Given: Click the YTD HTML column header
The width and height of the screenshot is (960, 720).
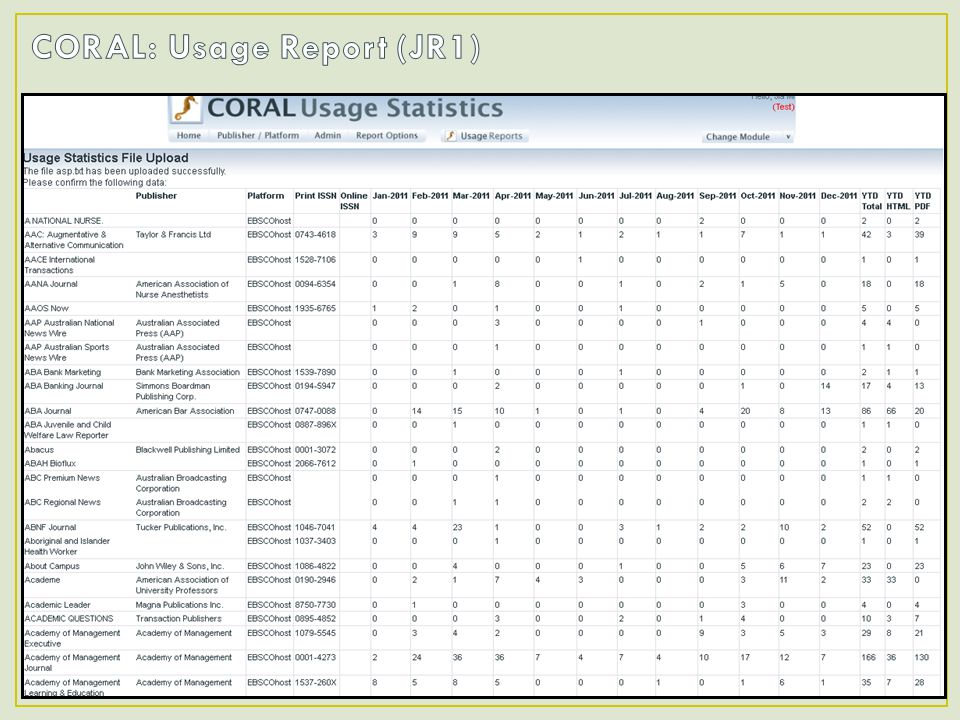Looking at the screenshot, I should (898, 201).
